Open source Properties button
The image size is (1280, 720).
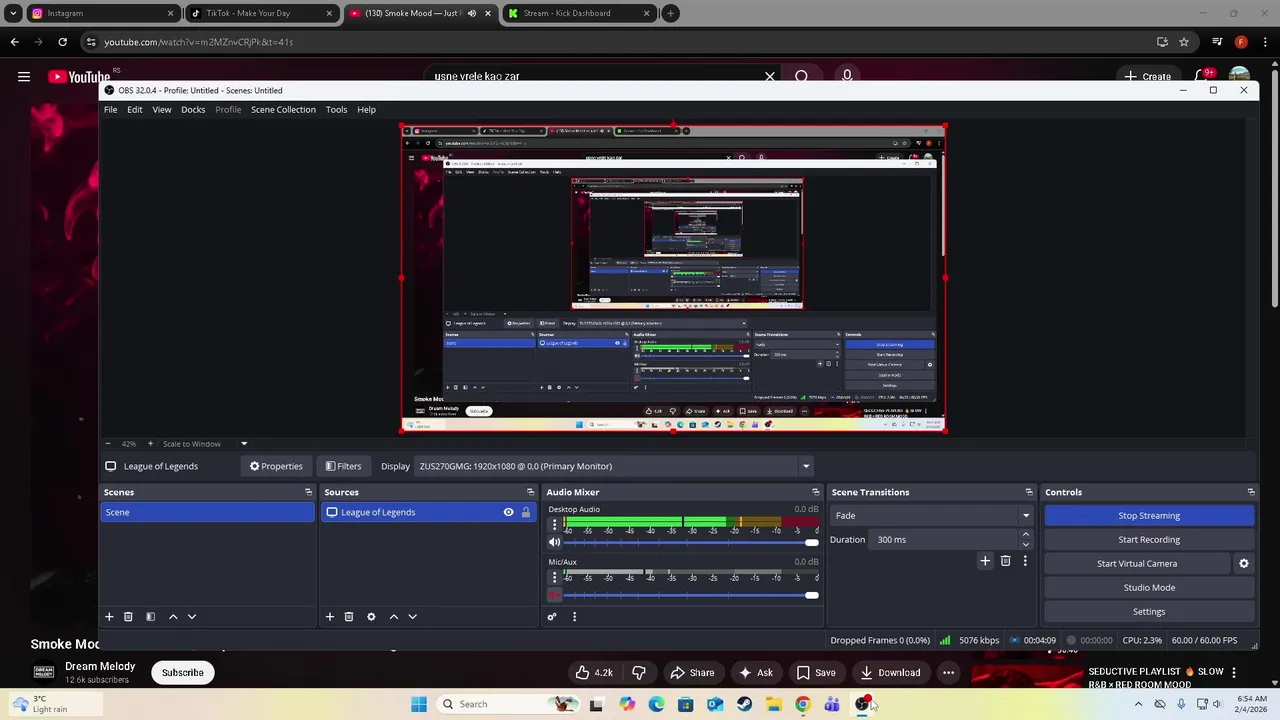276,466
